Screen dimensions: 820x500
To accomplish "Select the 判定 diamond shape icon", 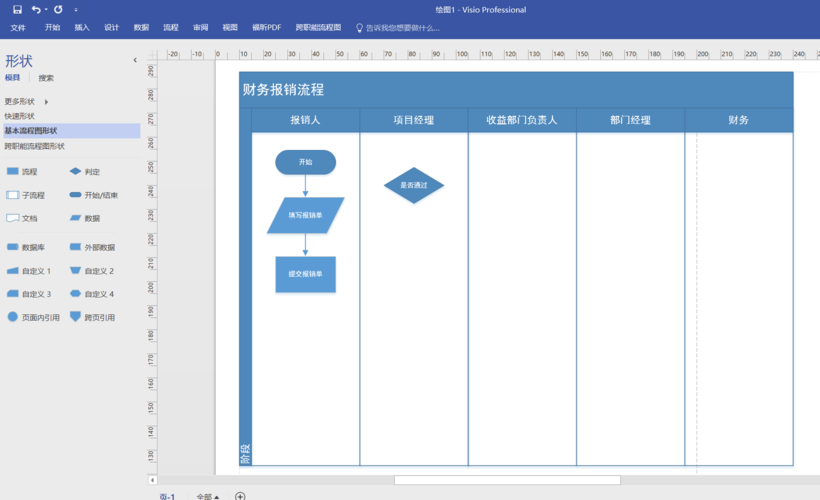I will tap(75, 171).
